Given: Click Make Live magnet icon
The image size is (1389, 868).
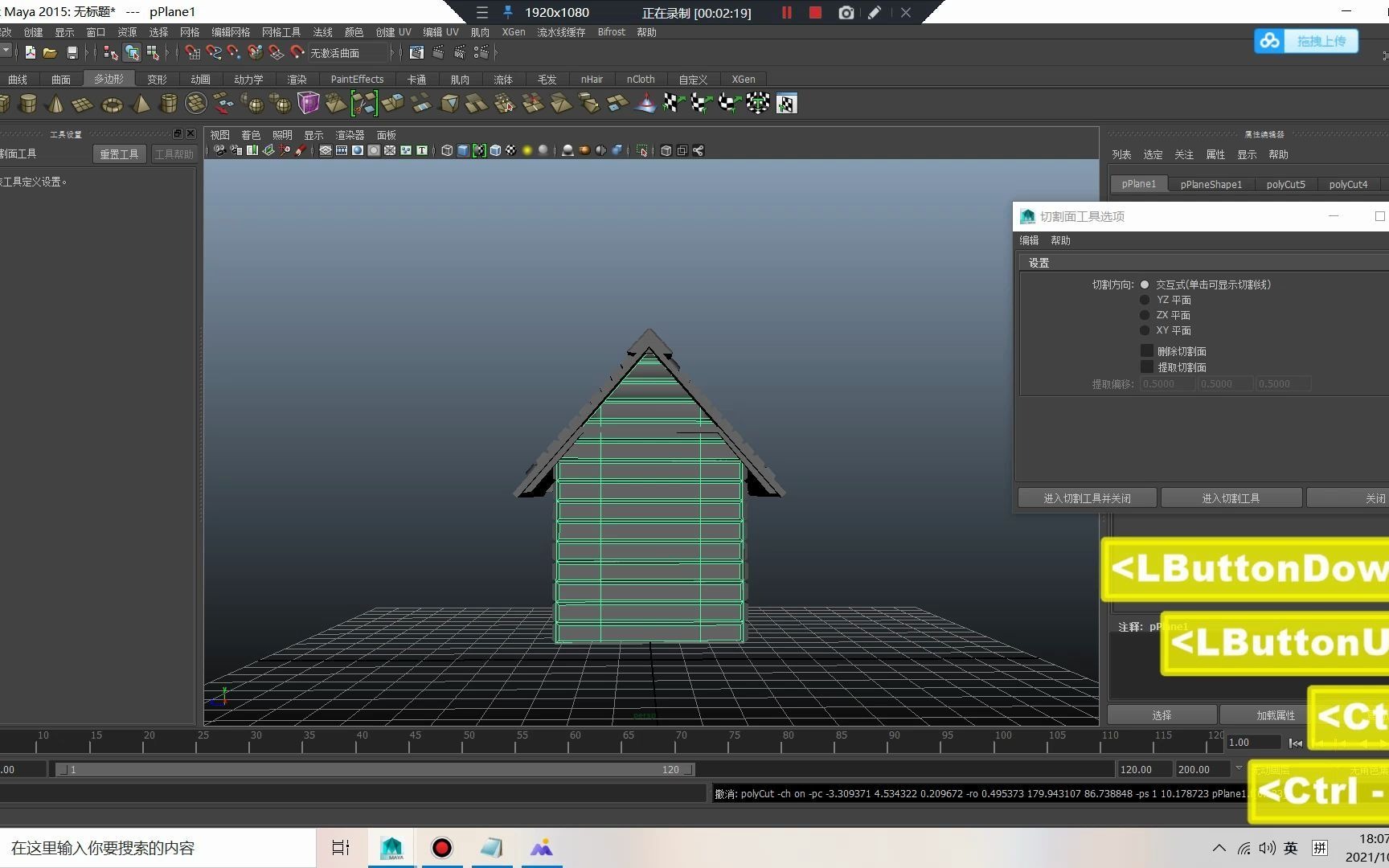Looking at the screenshot, I should tap(297, 52).
